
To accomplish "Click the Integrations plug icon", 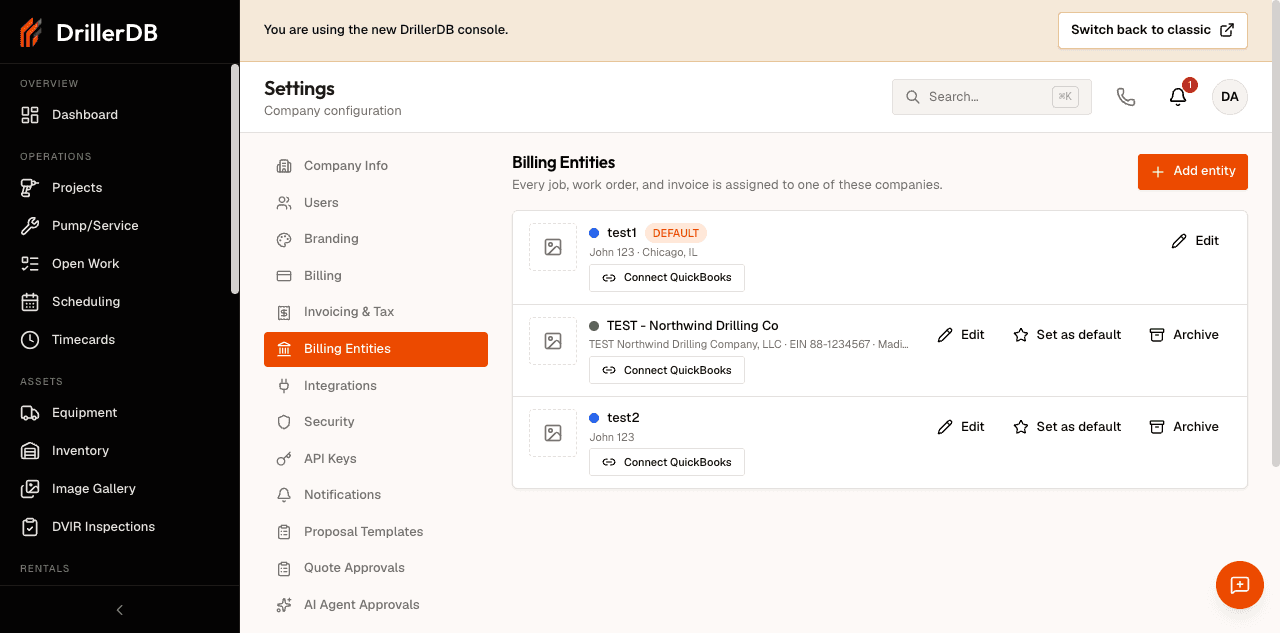I will coord(284,386).
